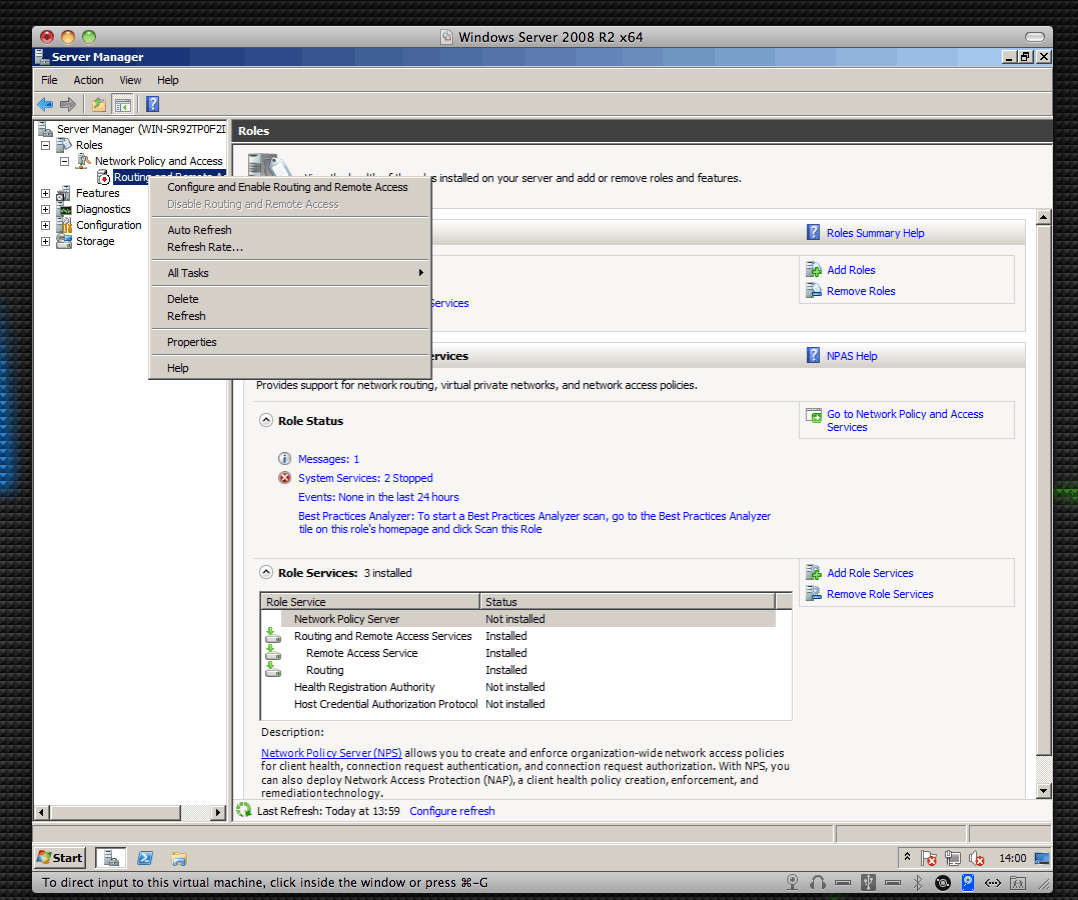
Task: Click the green refresh icon near Last Refresh
Action: 244,810
